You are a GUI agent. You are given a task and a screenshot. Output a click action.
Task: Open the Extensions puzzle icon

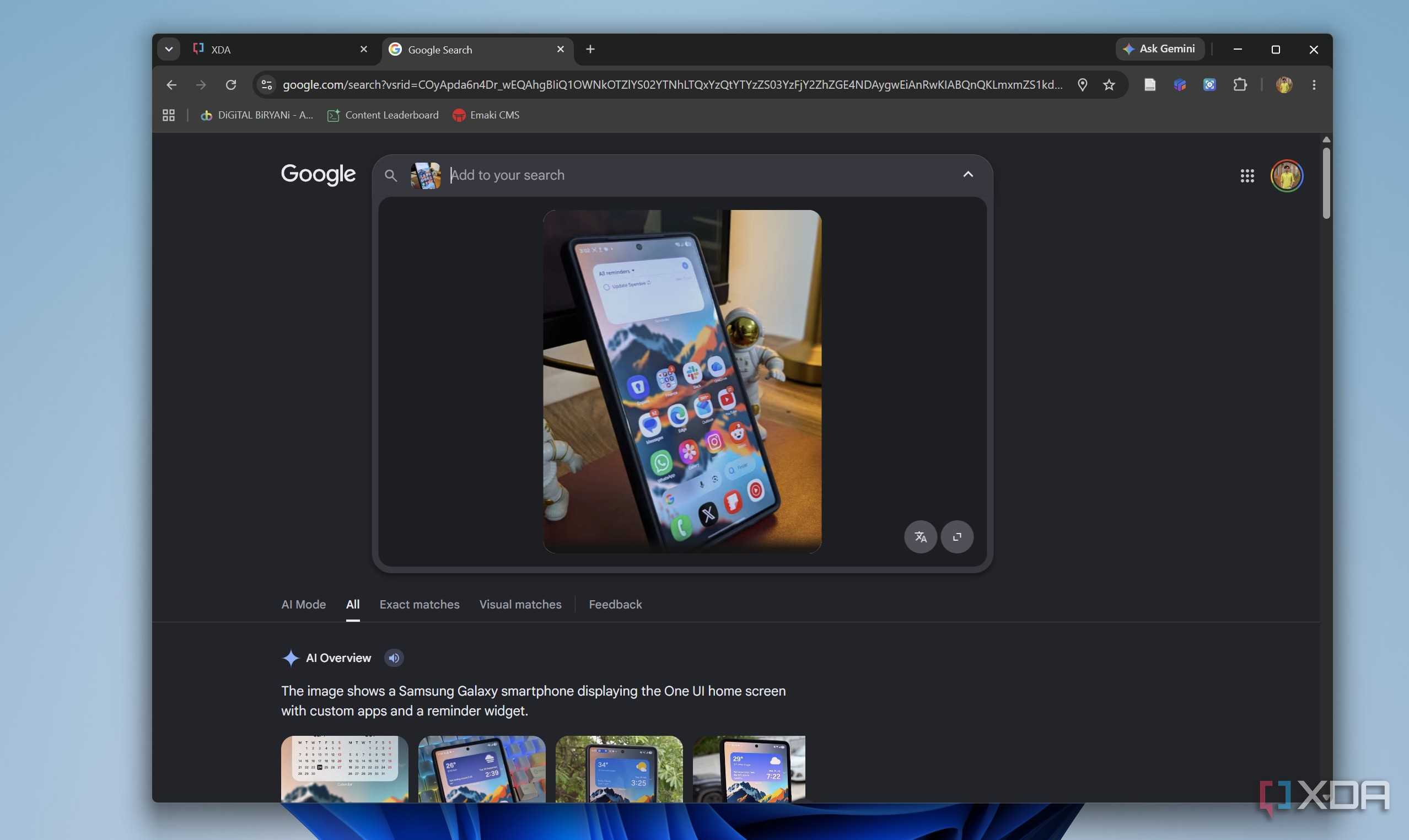[1240, 85]
